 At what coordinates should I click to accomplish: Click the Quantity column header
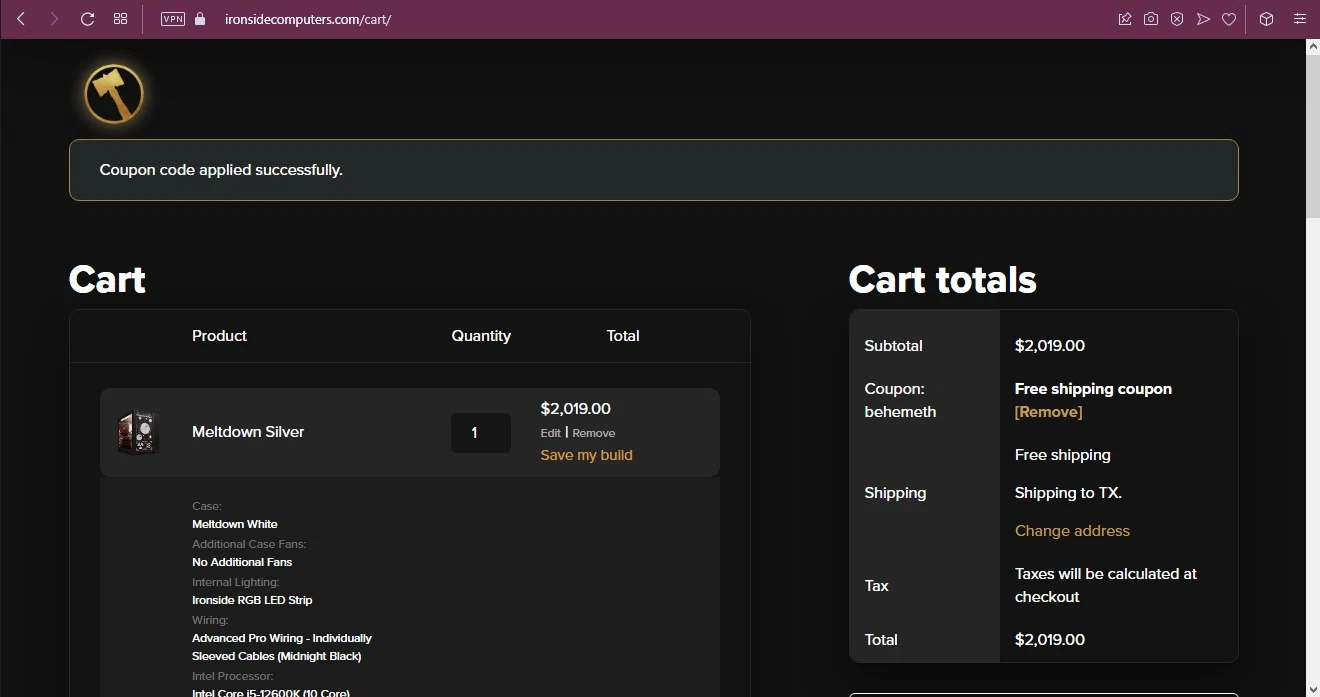tap(481, 336)
